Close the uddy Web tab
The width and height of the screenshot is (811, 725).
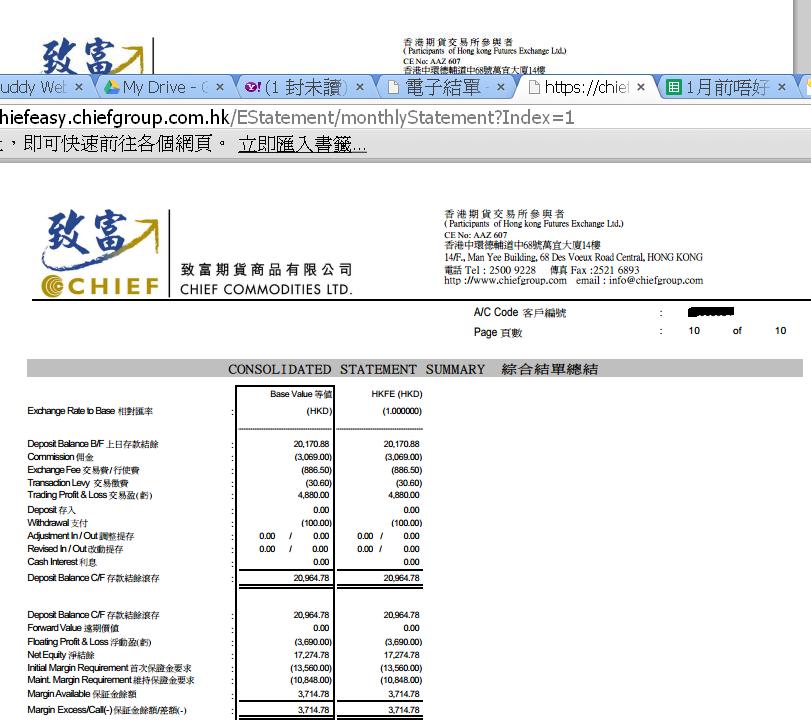tap(79, 87)
